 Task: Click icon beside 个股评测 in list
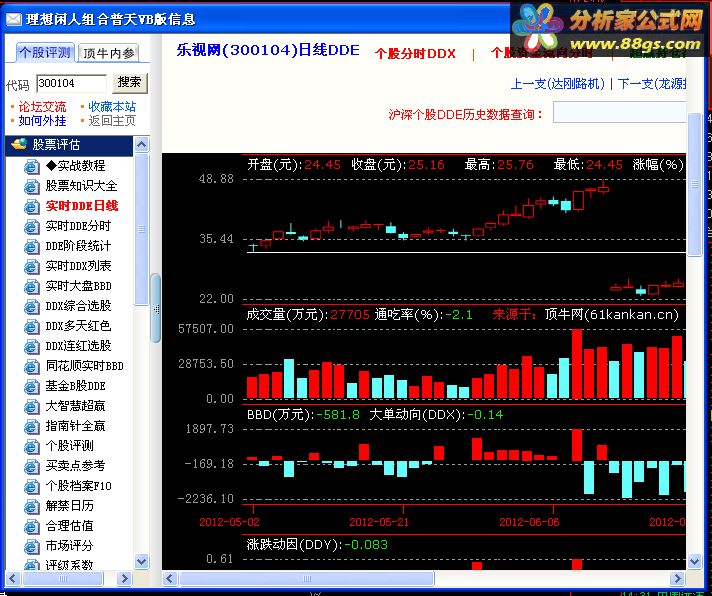coord(31,446)
